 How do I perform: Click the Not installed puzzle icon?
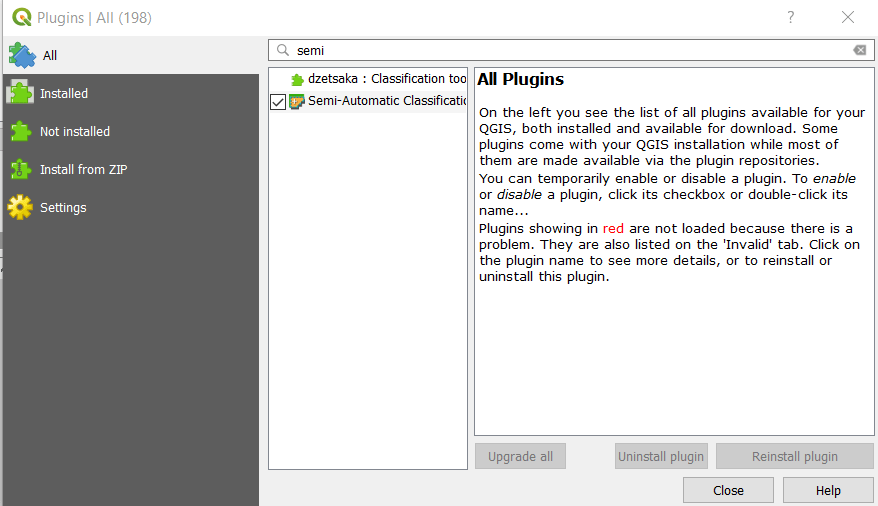pos(21,132)
